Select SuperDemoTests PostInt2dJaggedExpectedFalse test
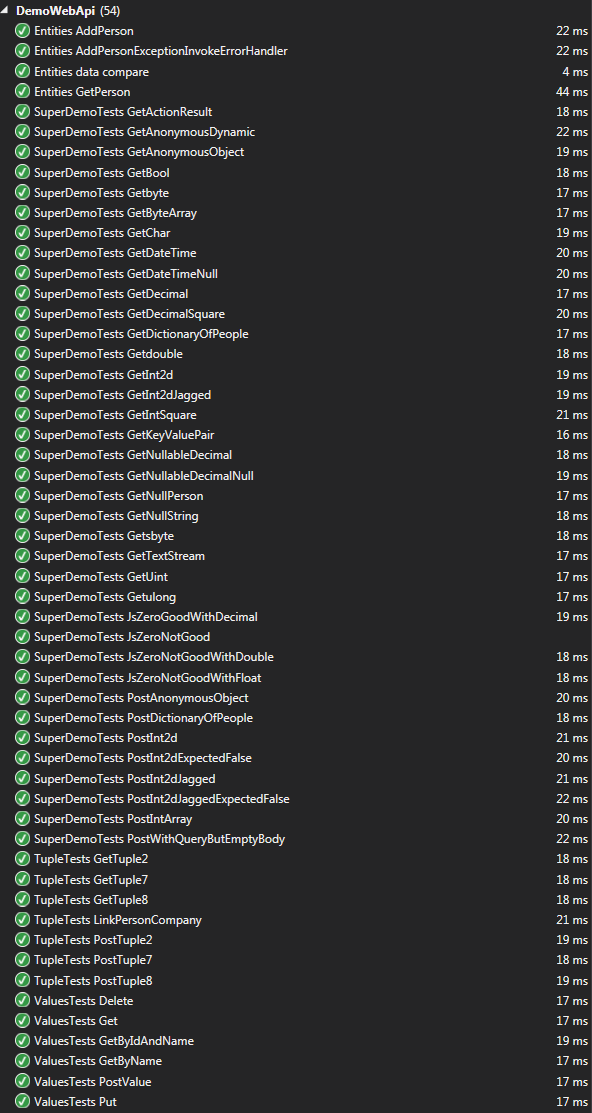This screenshot has width=592, height=1113. 296,799
